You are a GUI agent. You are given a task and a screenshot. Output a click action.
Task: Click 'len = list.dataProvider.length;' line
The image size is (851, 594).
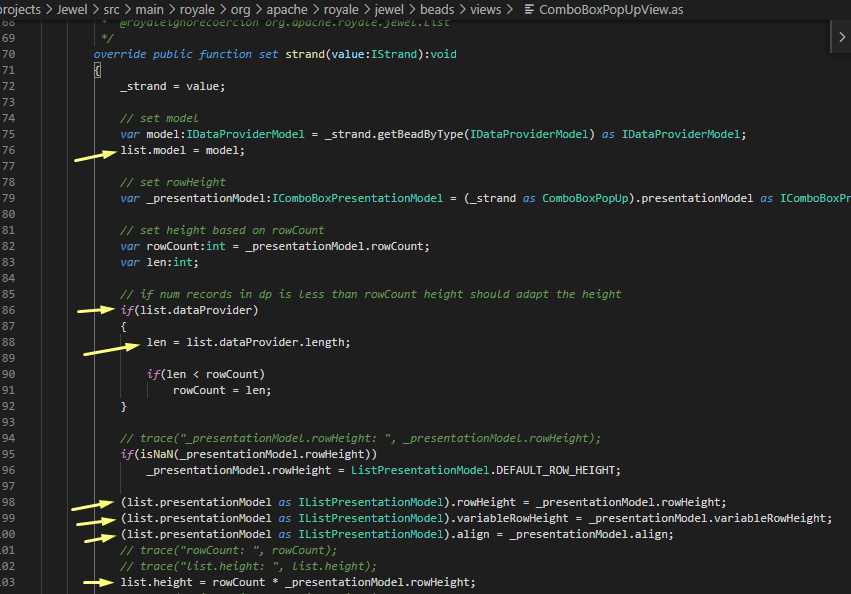pyautogui.click(x=249, y=342)
